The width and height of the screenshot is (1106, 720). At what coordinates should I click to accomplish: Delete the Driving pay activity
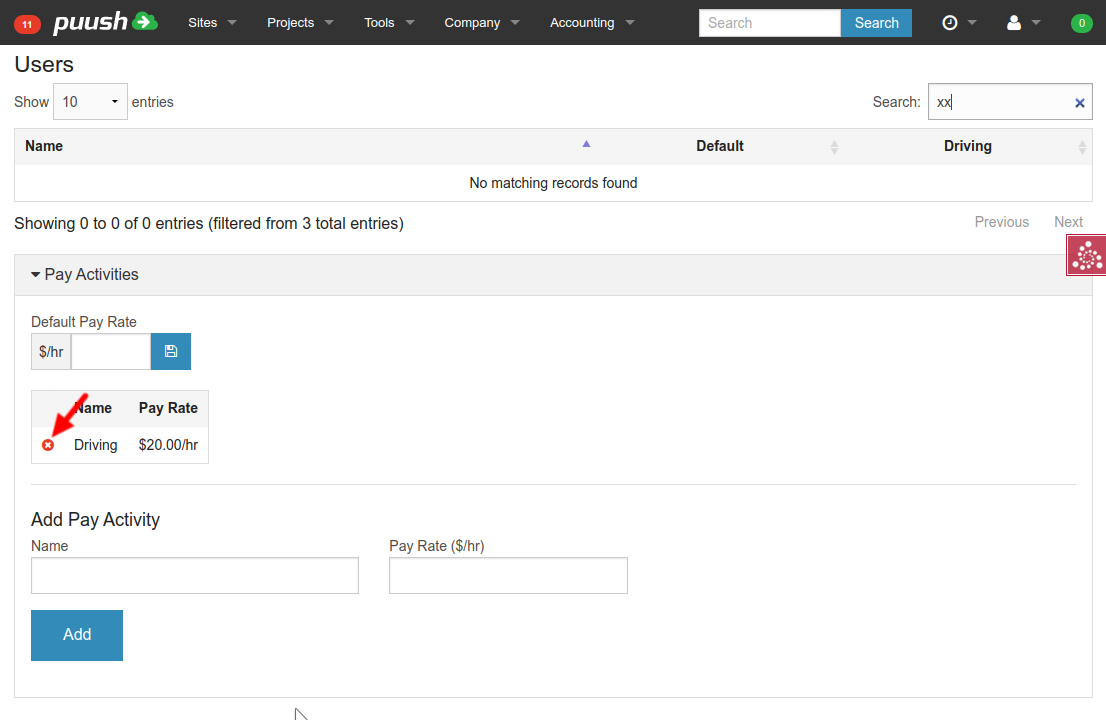(48, 445)
